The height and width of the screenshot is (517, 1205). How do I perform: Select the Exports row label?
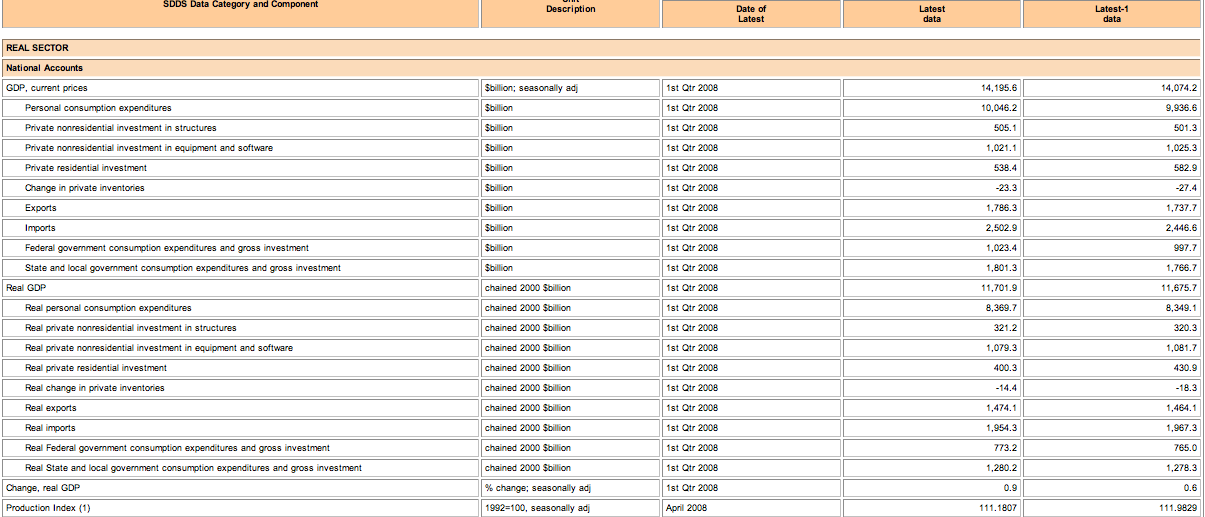(41, 208)
